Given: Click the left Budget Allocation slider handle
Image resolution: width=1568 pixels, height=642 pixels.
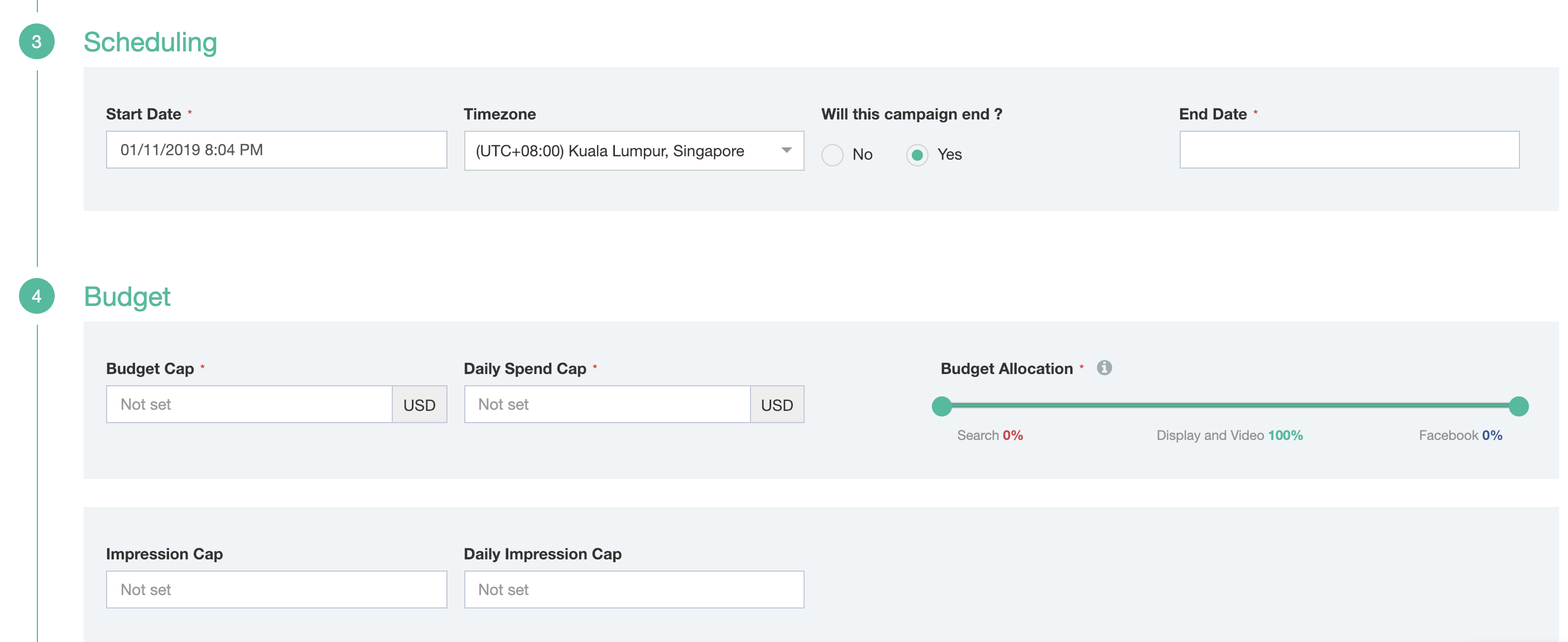Looking at the screenshot, I should (941, 406).
